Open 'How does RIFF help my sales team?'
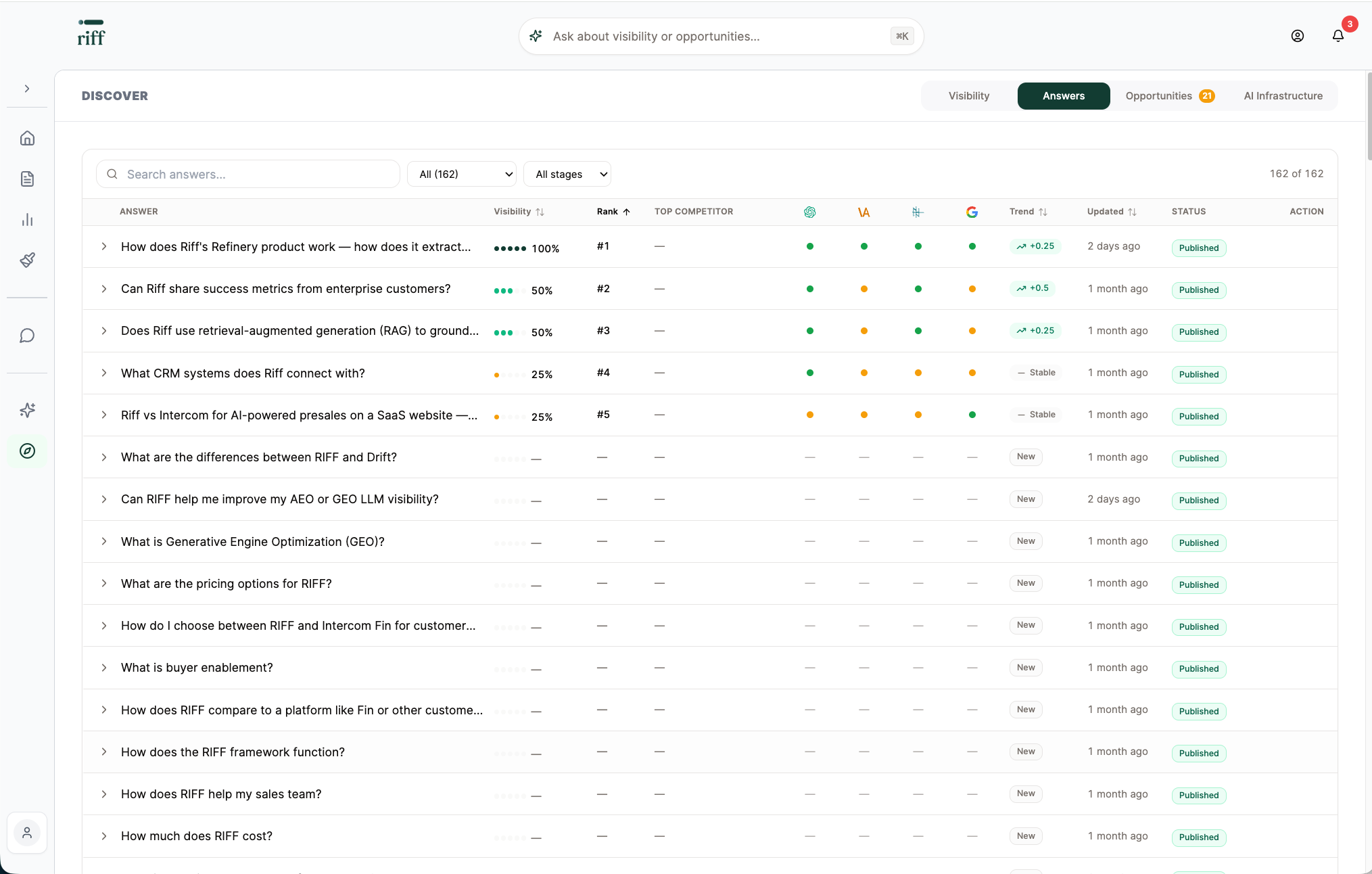The width and height of the screenshot is (1372, 874). 221,793
